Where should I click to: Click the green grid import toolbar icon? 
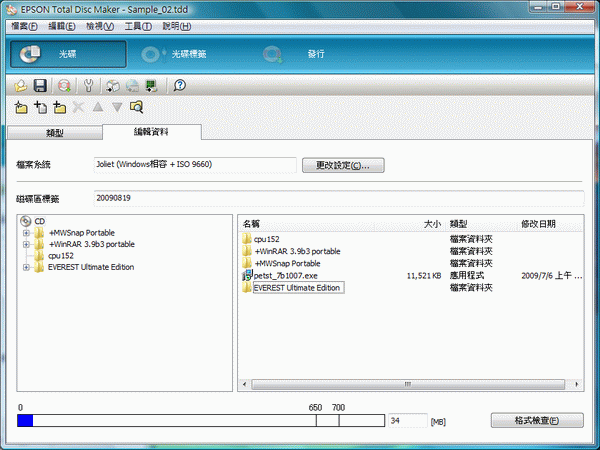(x=151, y=86)
